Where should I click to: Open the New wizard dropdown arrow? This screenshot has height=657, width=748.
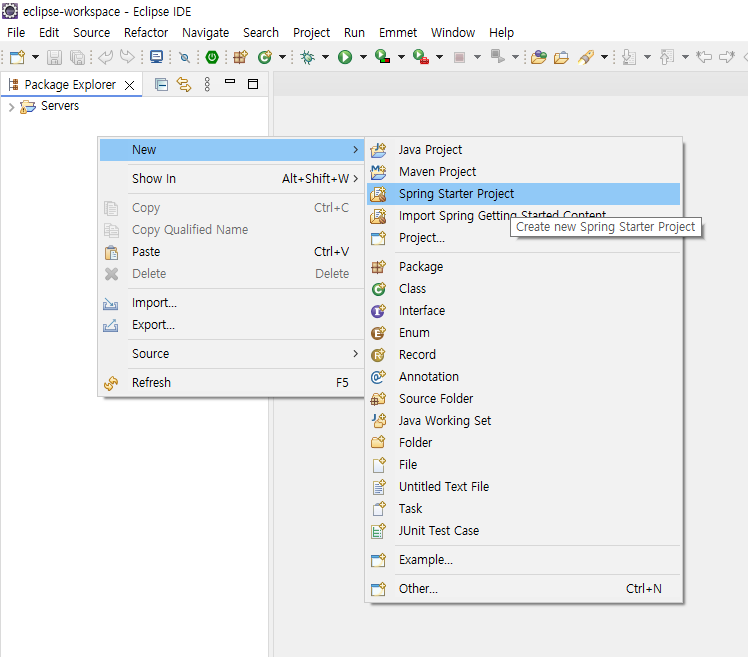pyautogui.click(x=35, y=57)
